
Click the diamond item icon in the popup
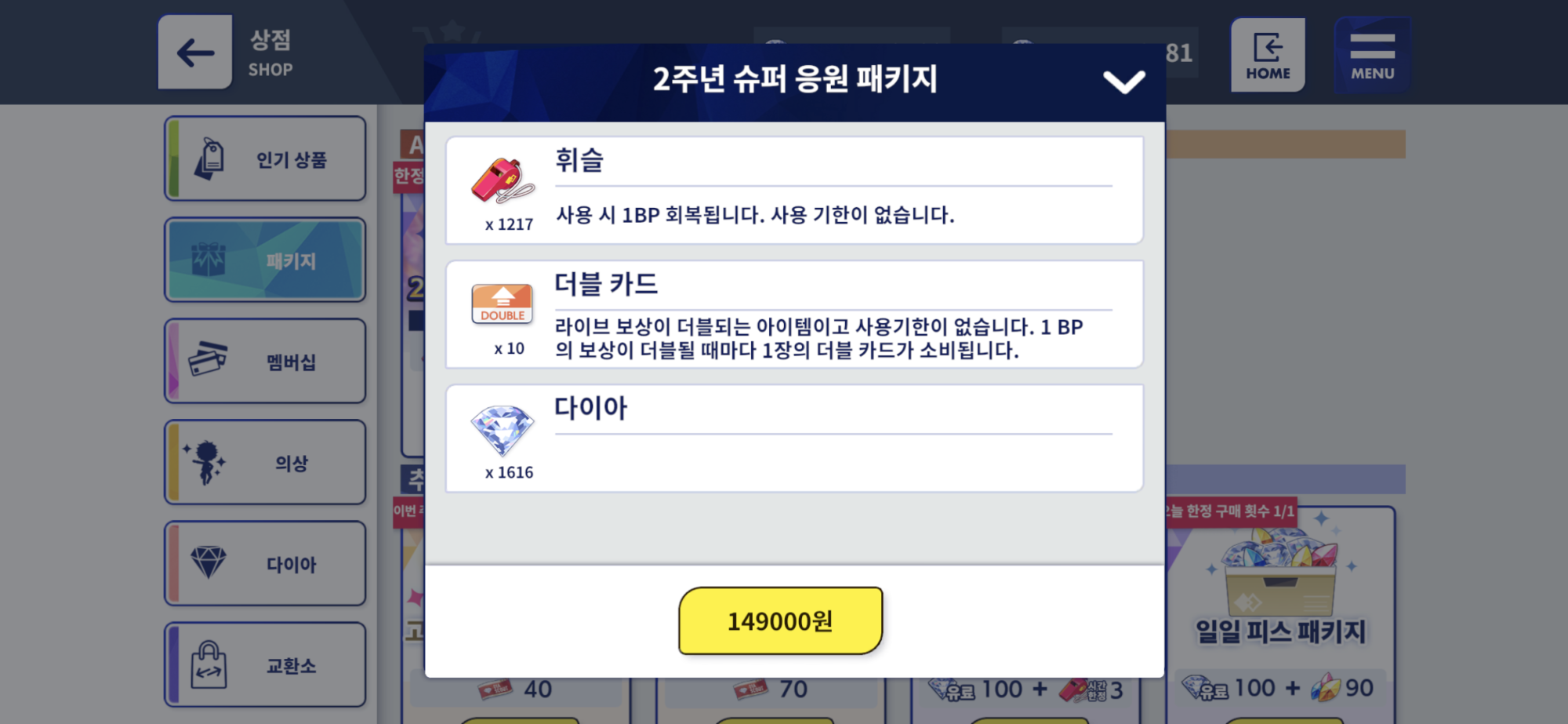coord(503,430)
